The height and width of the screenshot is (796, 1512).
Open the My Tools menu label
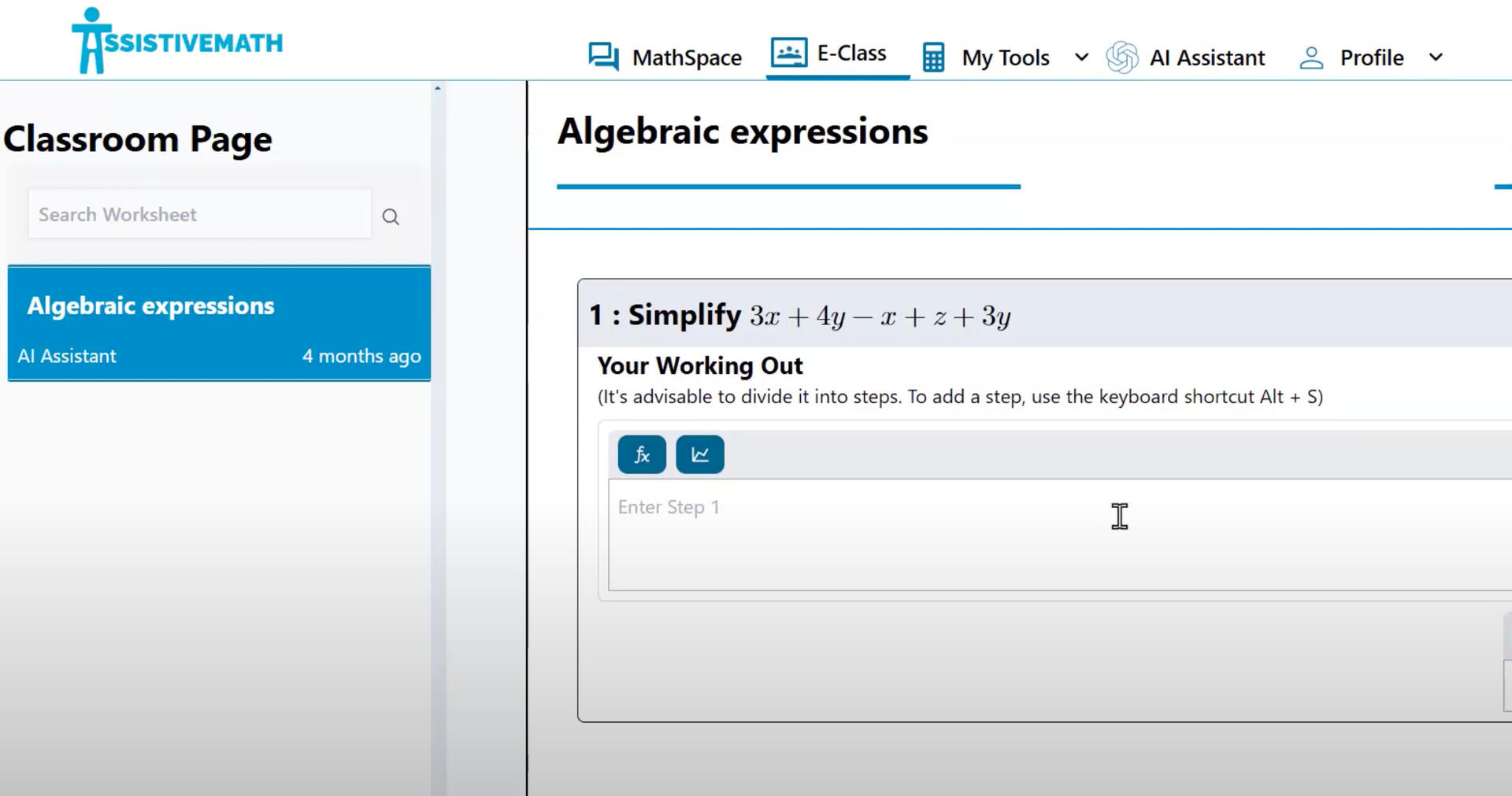click(x=1005, y=57)
